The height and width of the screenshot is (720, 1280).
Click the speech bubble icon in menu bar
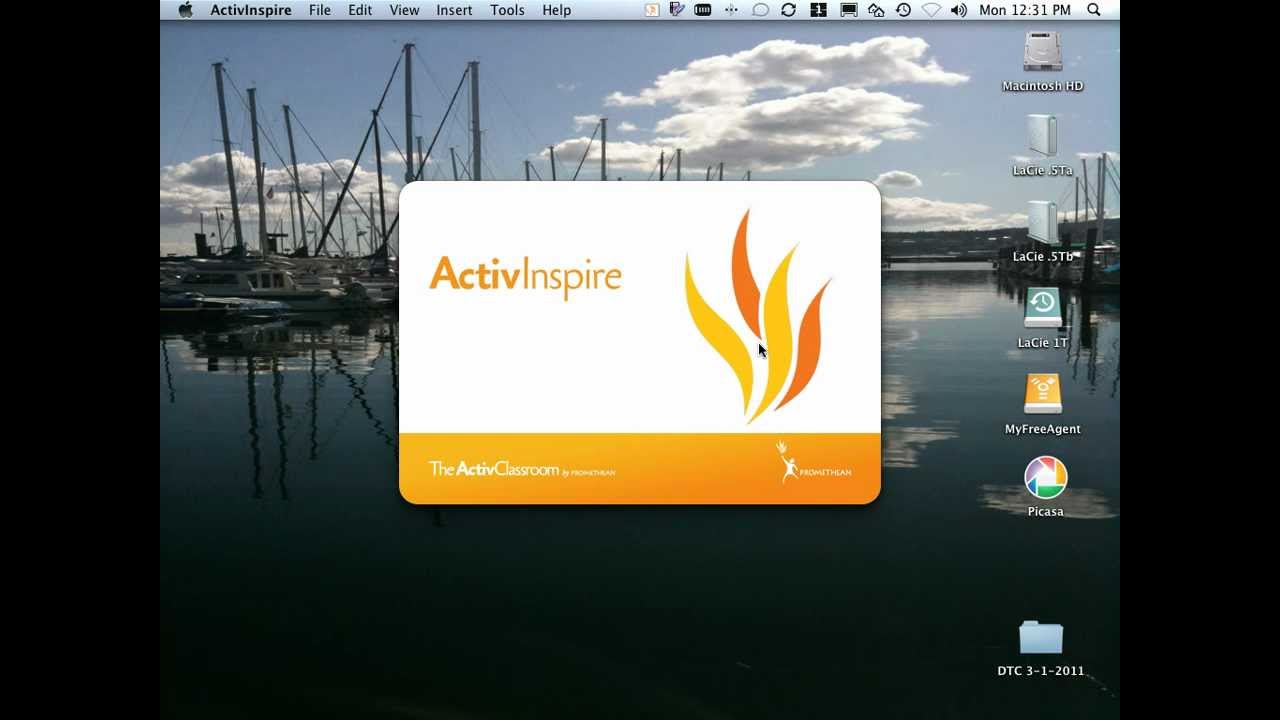760,10
